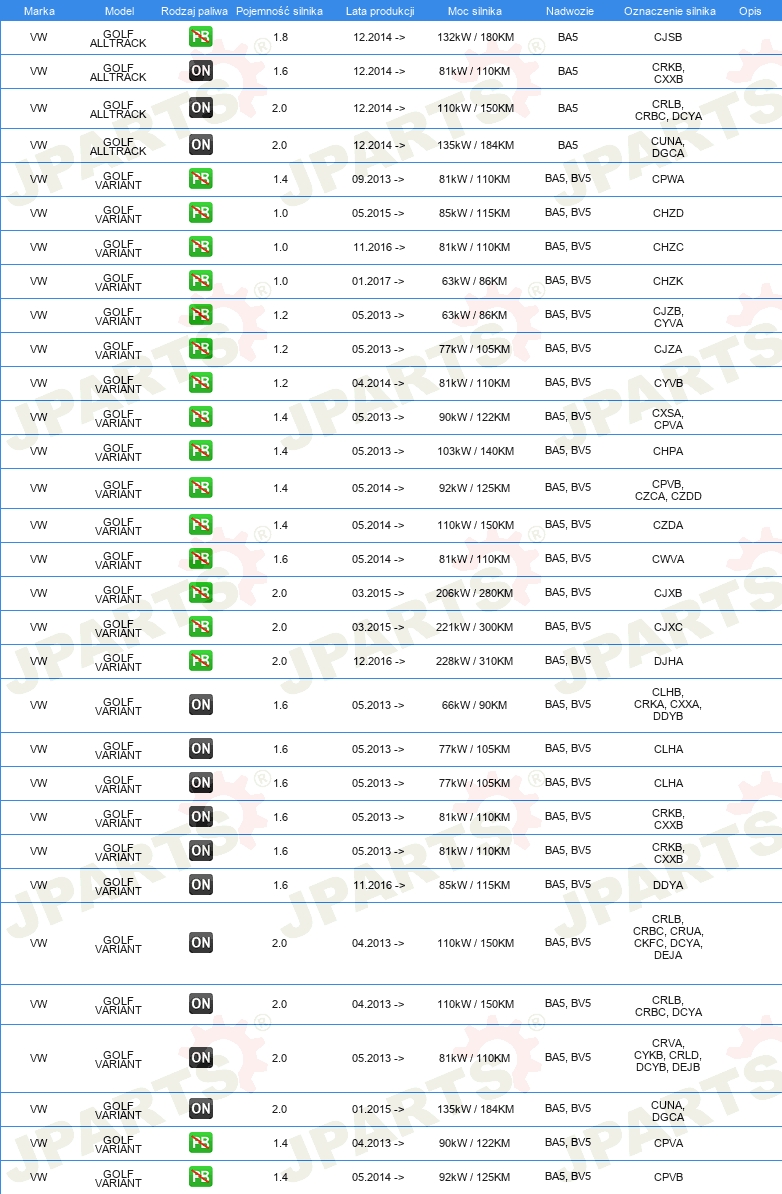Click the petrol icon in the CHPA row
This screenshot has width=782, height=1194.
[x=201, y=451]
